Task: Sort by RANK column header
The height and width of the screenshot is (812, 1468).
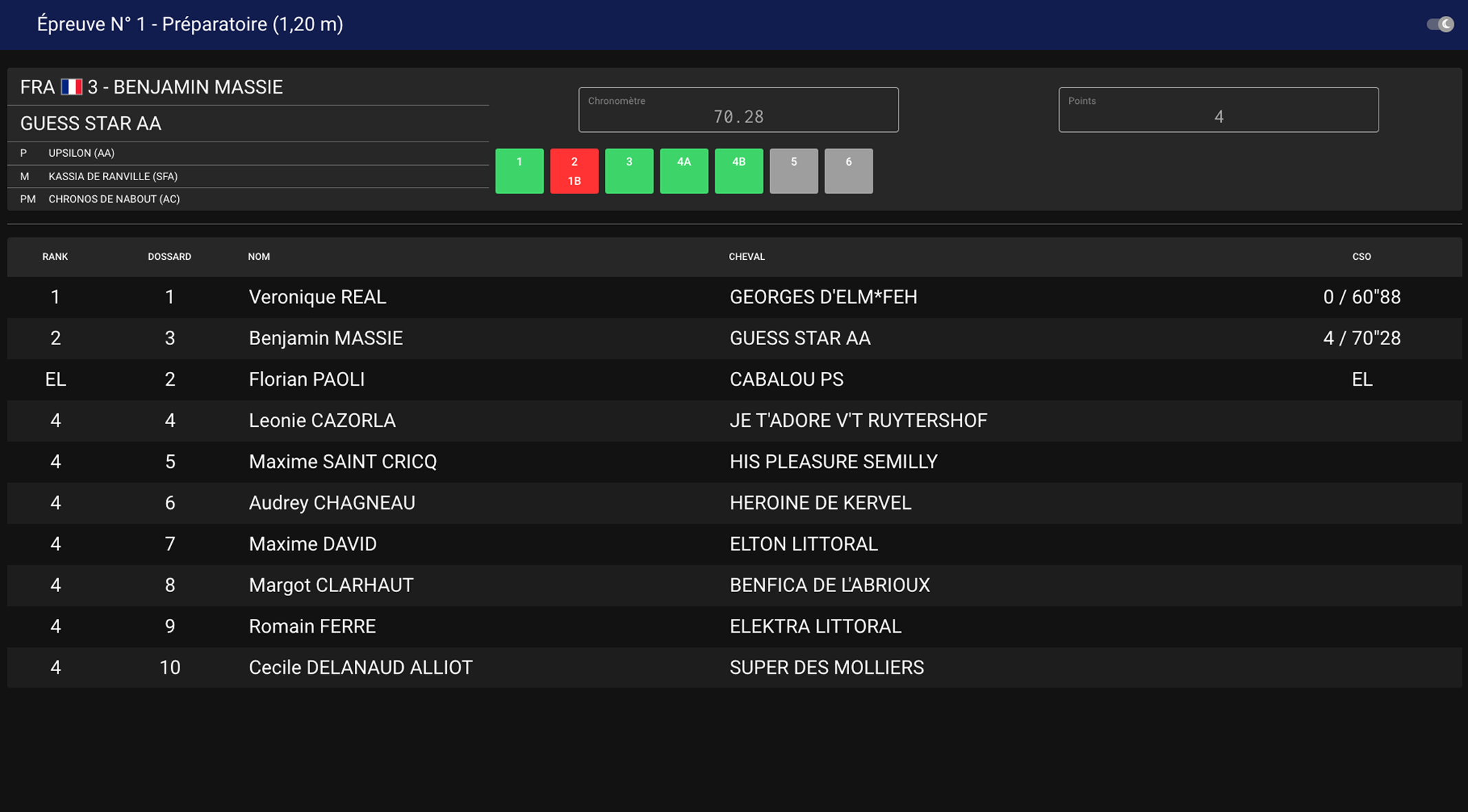Action: point(55,256)
